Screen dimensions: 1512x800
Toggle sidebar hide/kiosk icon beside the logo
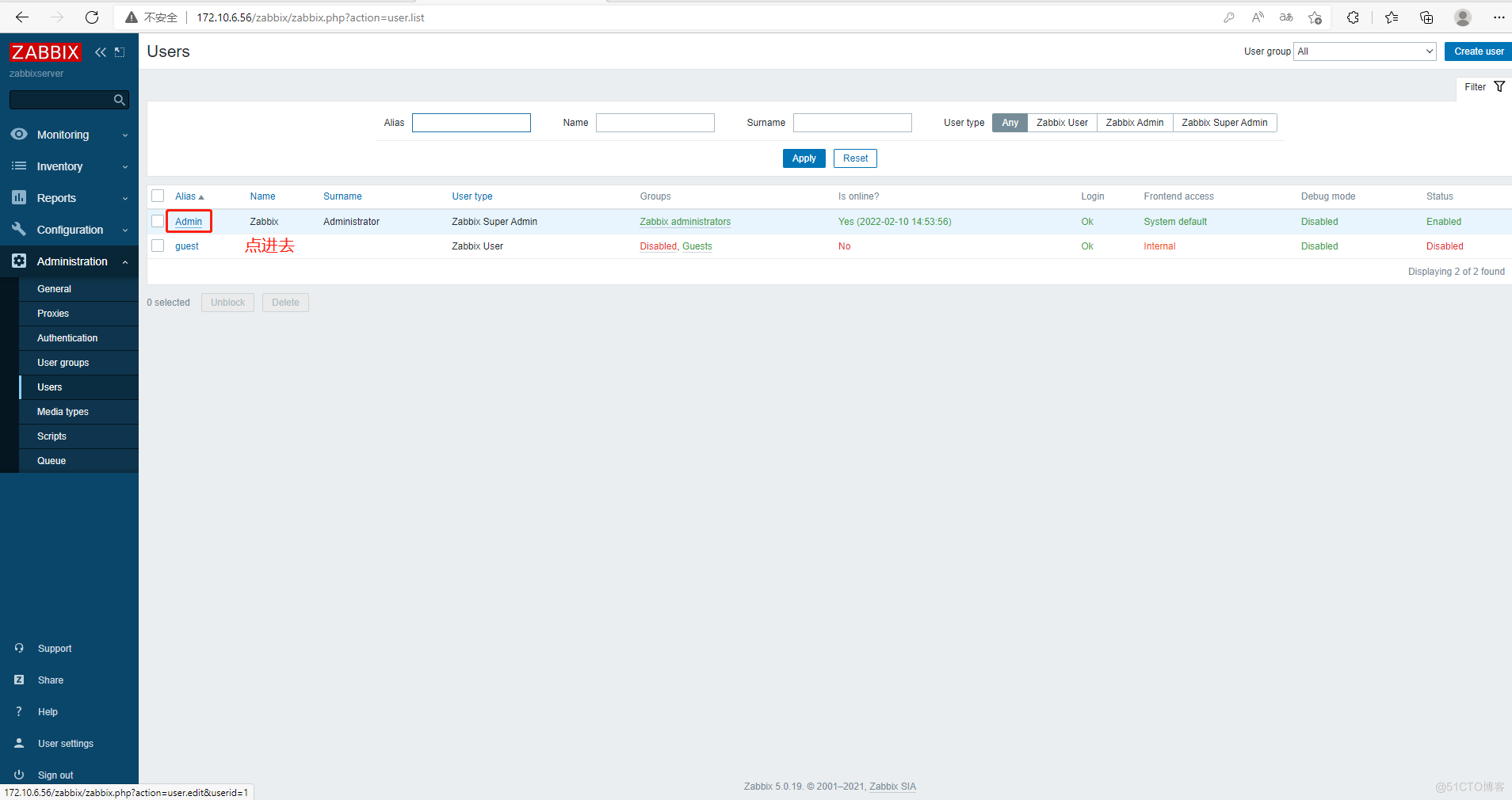120,52
